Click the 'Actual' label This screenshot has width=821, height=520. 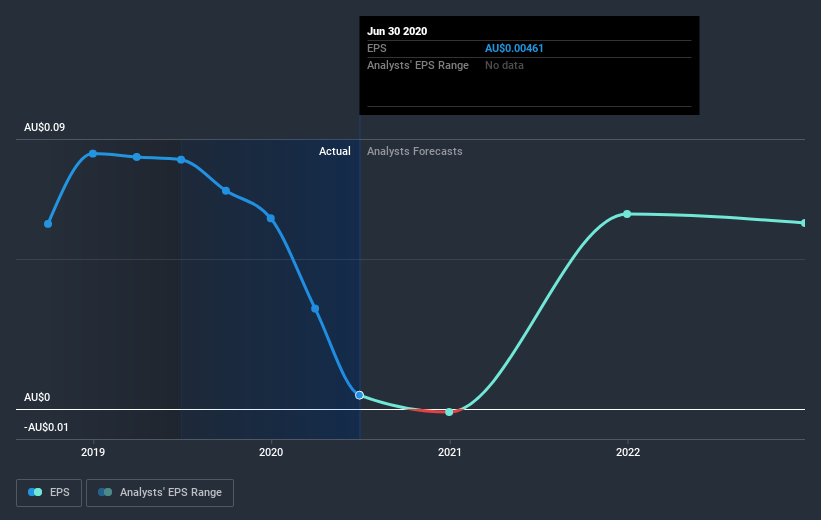tap(335, 151)
